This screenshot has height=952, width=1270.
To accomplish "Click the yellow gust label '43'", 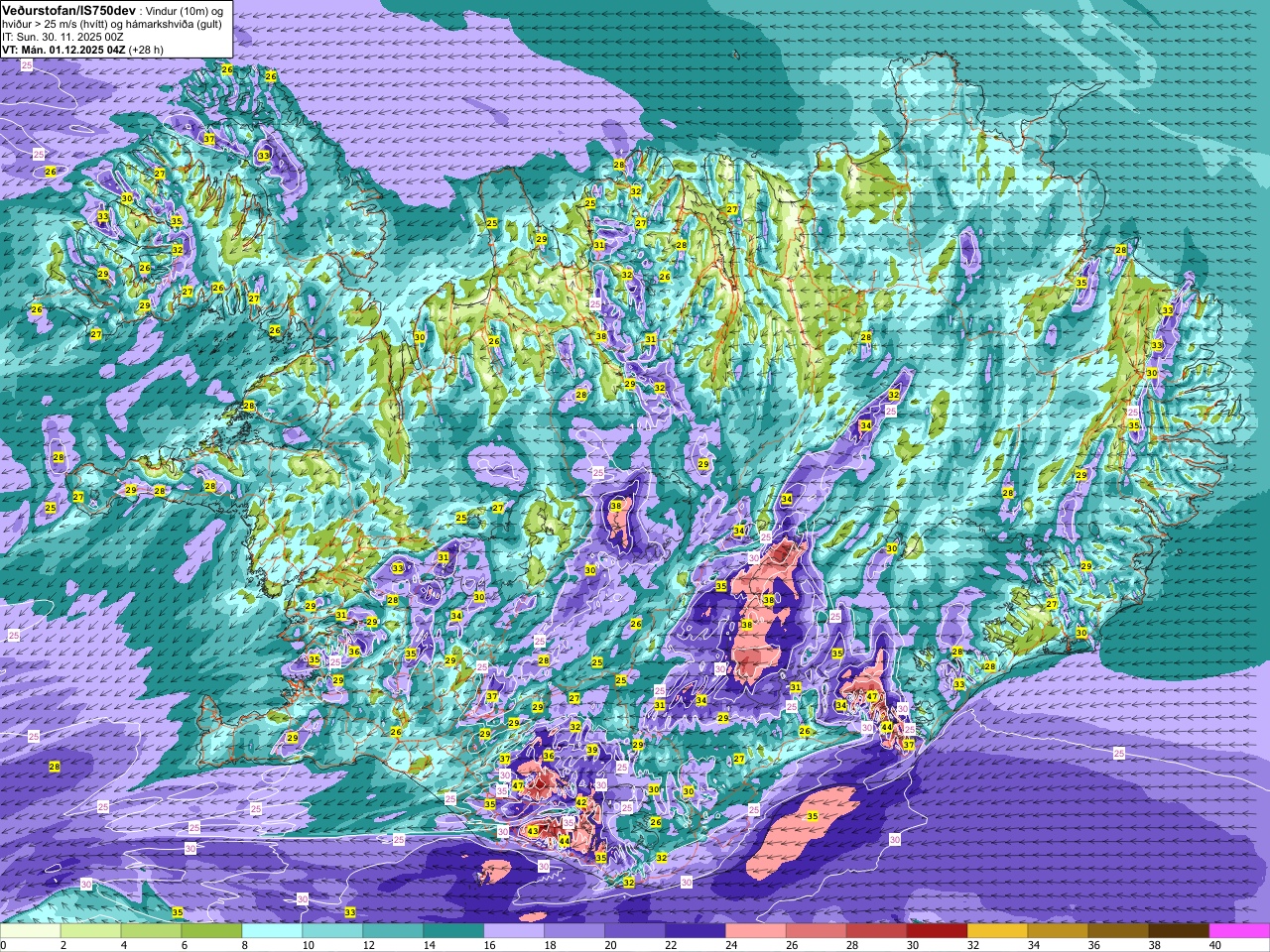I will [533, 831].
